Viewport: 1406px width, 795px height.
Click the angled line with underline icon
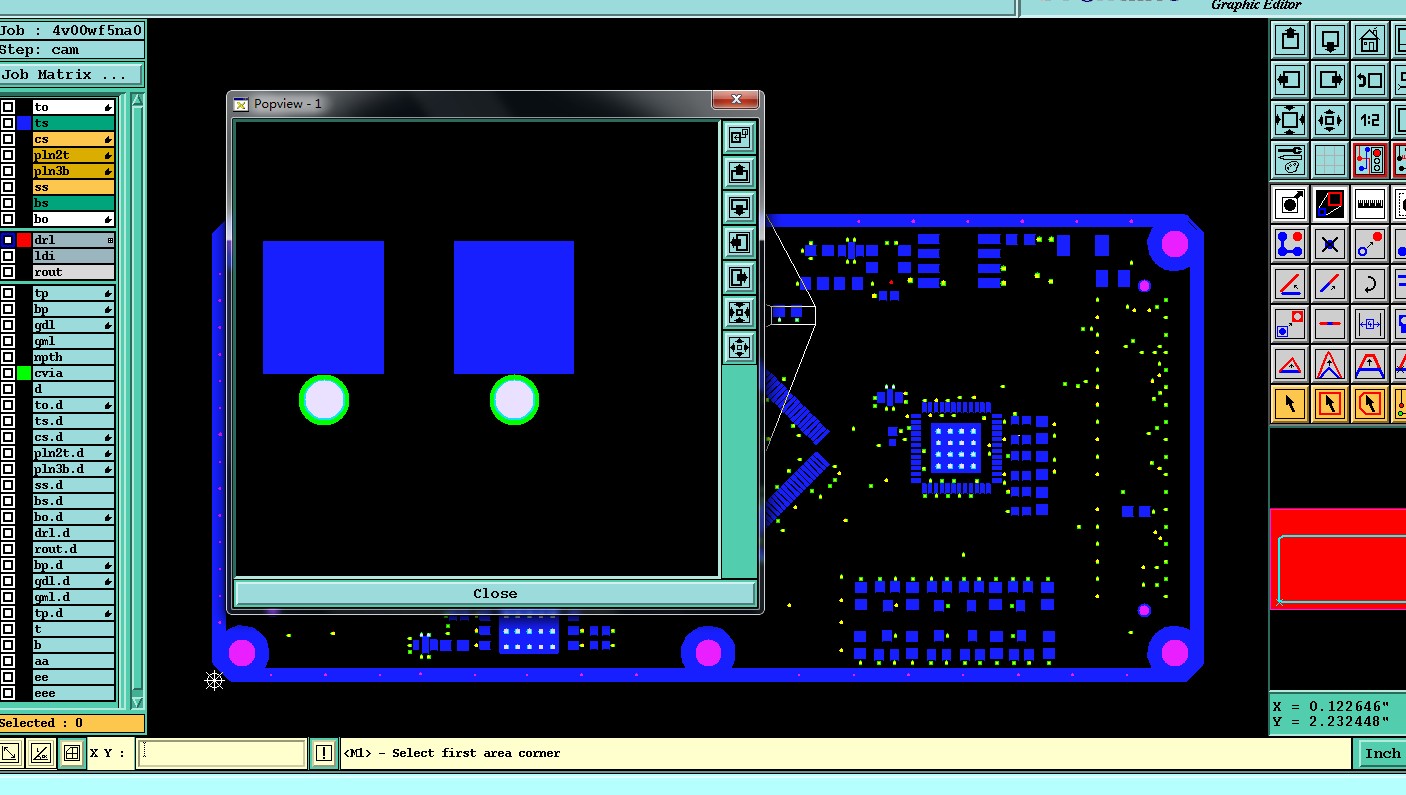1290,284
